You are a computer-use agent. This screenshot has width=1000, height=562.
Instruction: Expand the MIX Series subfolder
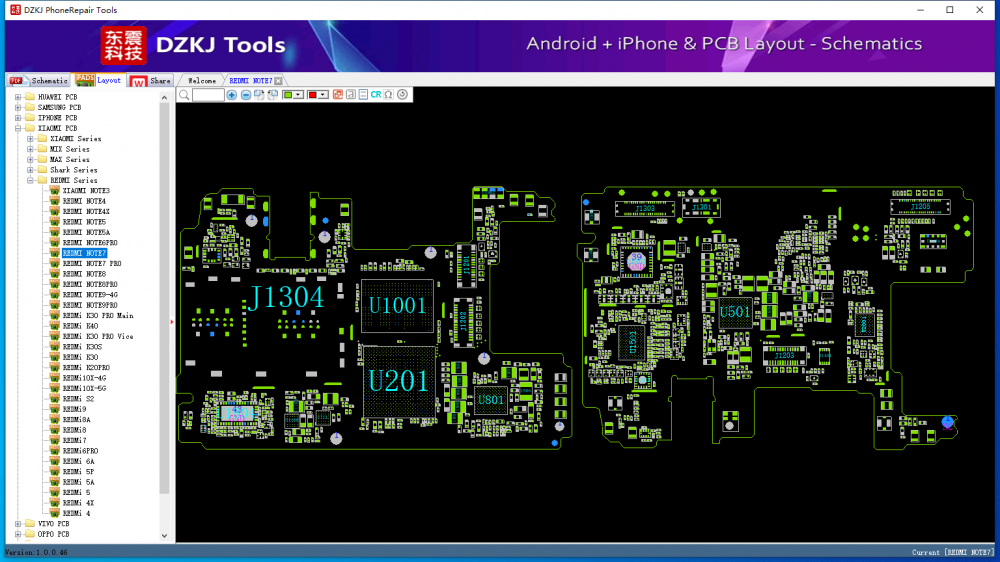tap(30, 149)
